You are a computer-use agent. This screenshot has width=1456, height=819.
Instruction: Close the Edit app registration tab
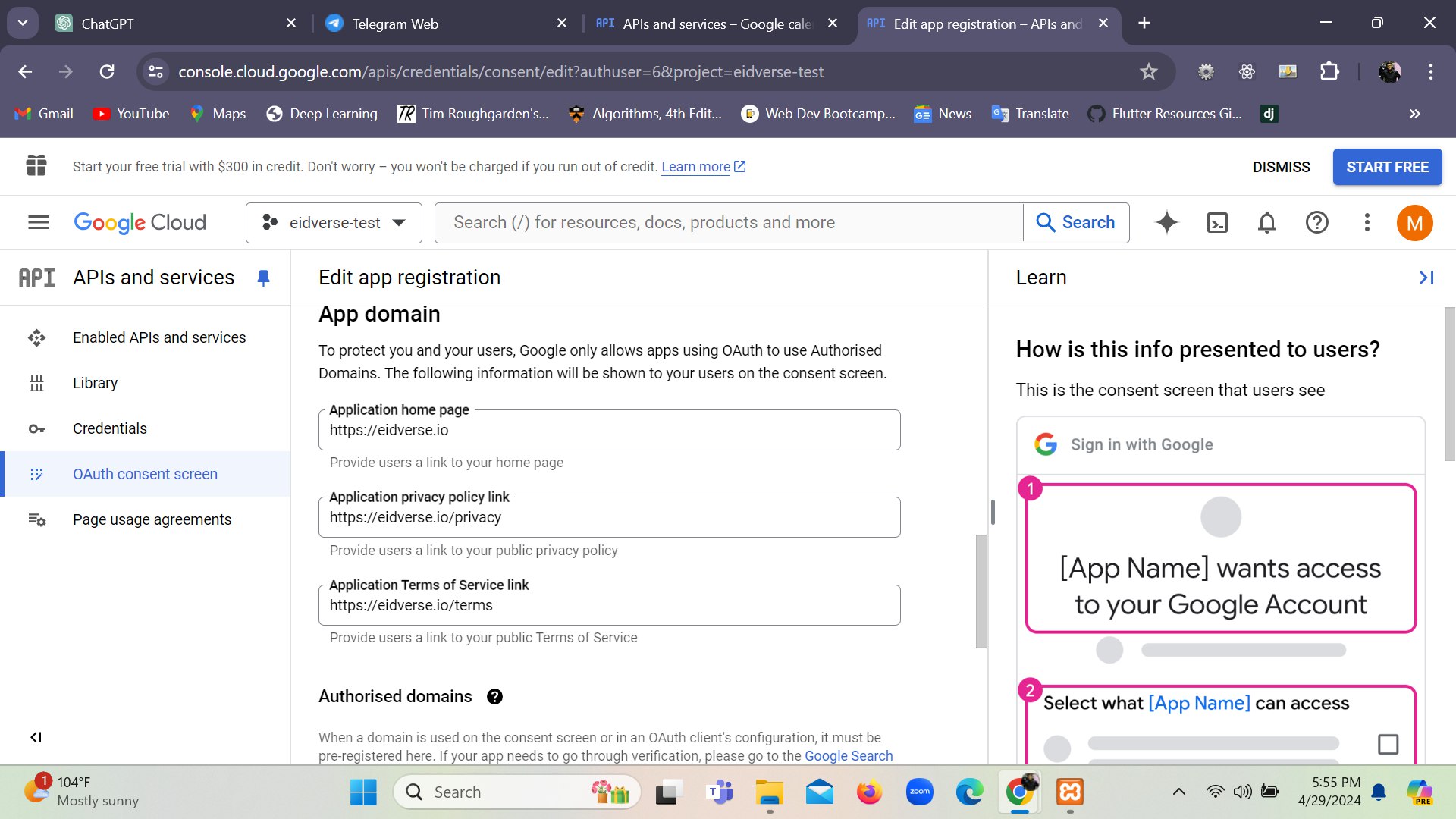(1103, 24)
